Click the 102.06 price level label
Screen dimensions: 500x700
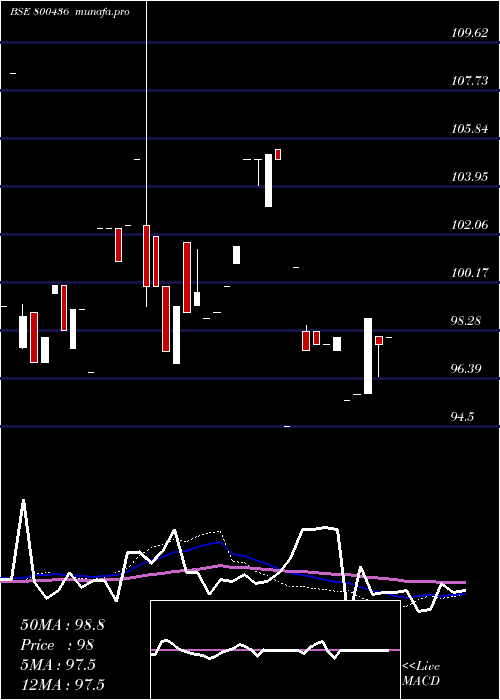(x=470, y=225)
